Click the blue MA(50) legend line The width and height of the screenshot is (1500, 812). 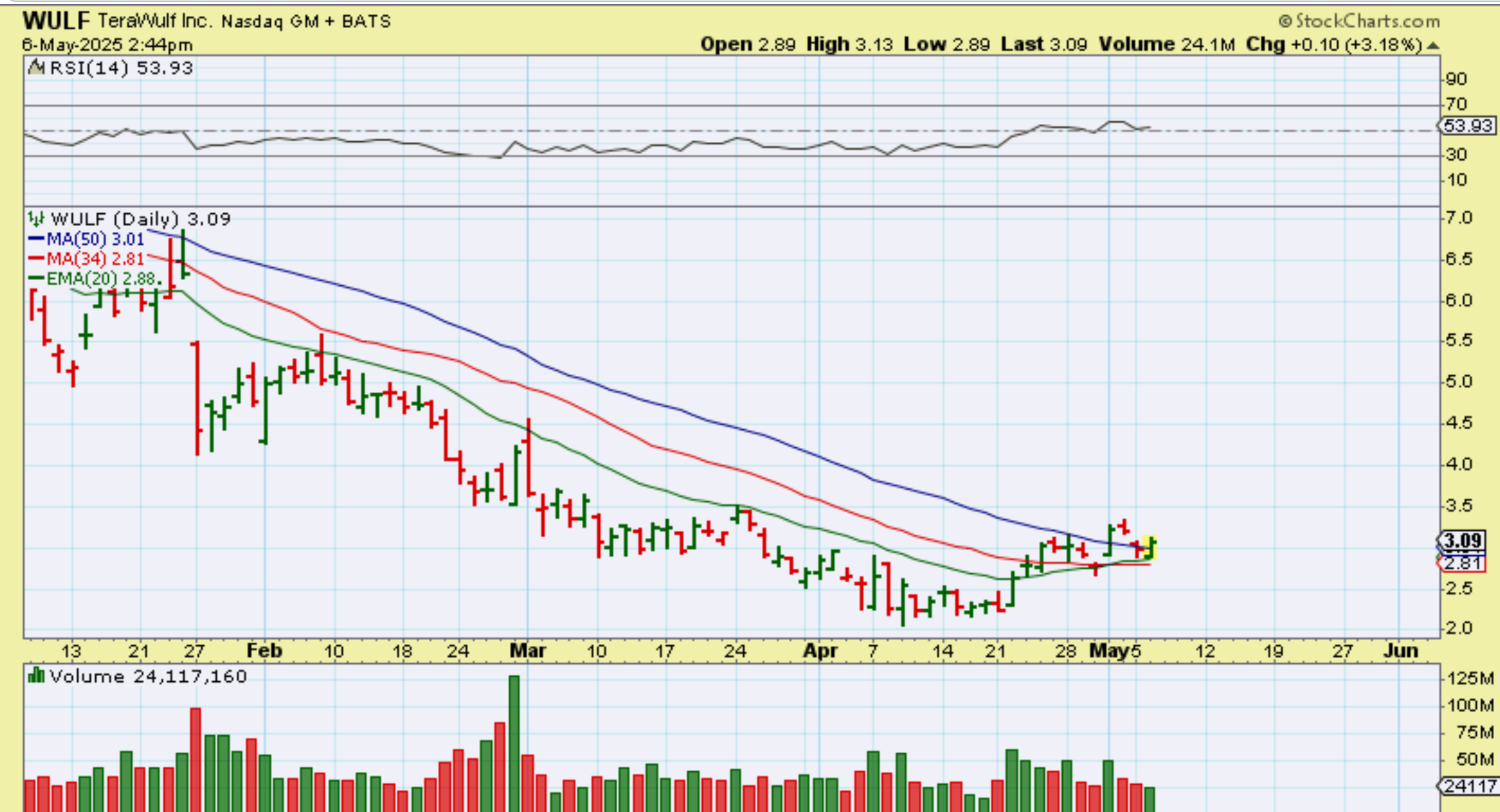pyautogui.click(x=36, y=239)
